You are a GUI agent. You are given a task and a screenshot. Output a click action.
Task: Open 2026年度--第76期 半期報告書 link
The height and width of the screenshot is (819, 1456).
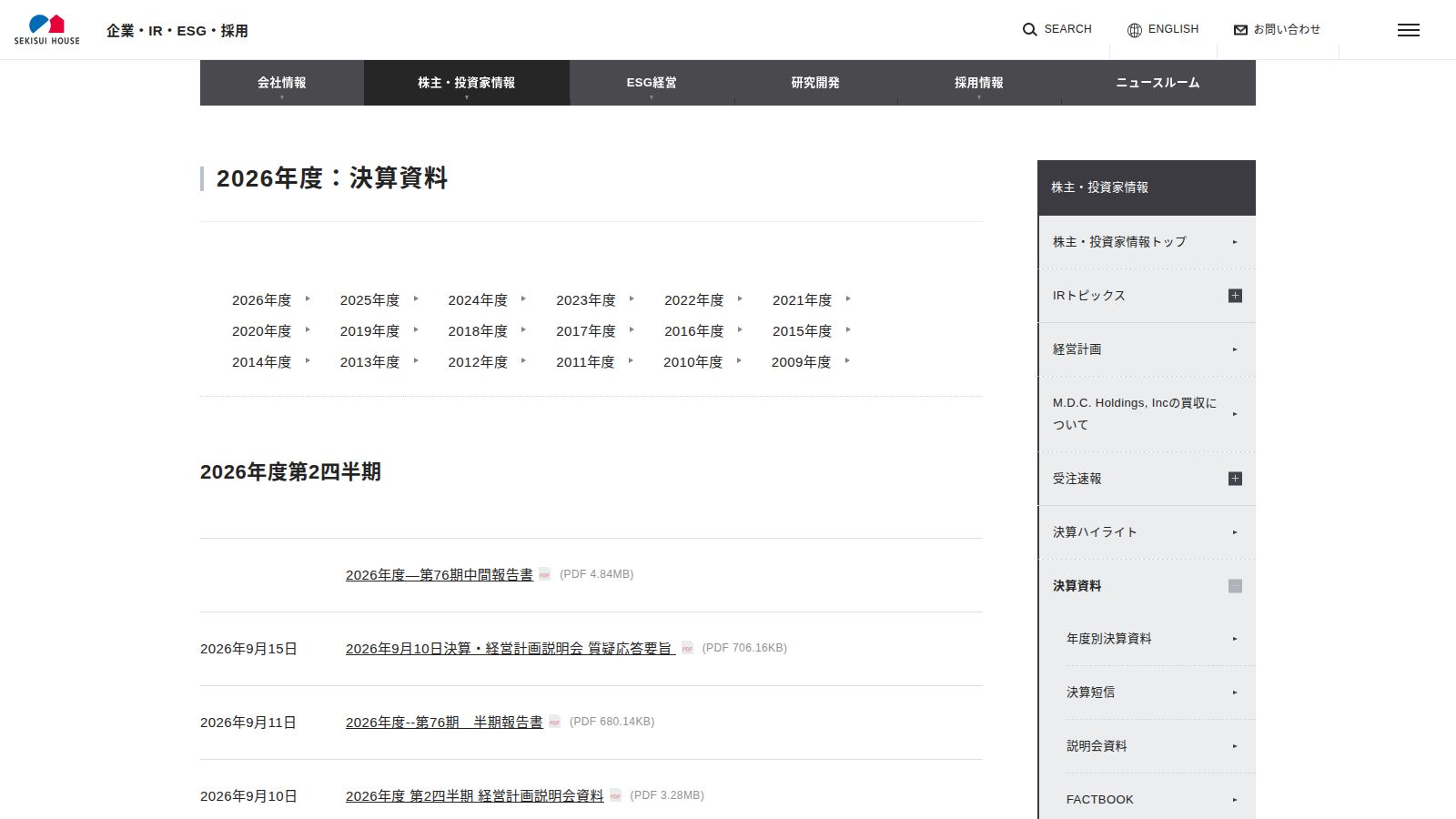[444, 723]
